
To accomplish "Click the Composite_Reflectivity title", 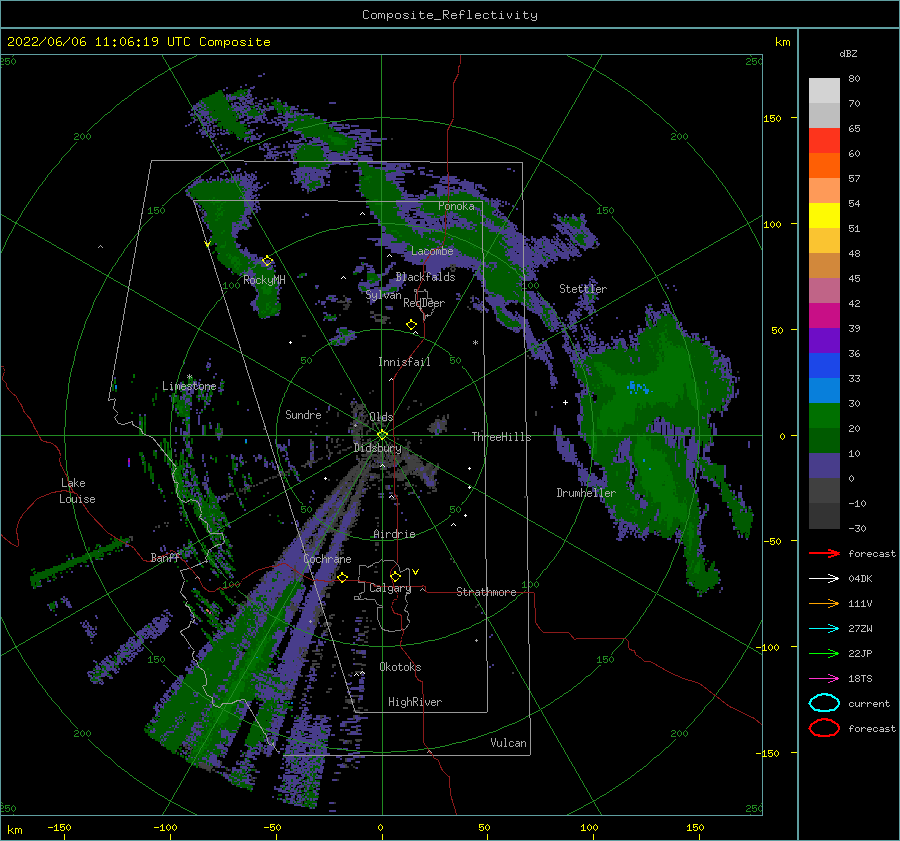I will [x=450, y=15].
